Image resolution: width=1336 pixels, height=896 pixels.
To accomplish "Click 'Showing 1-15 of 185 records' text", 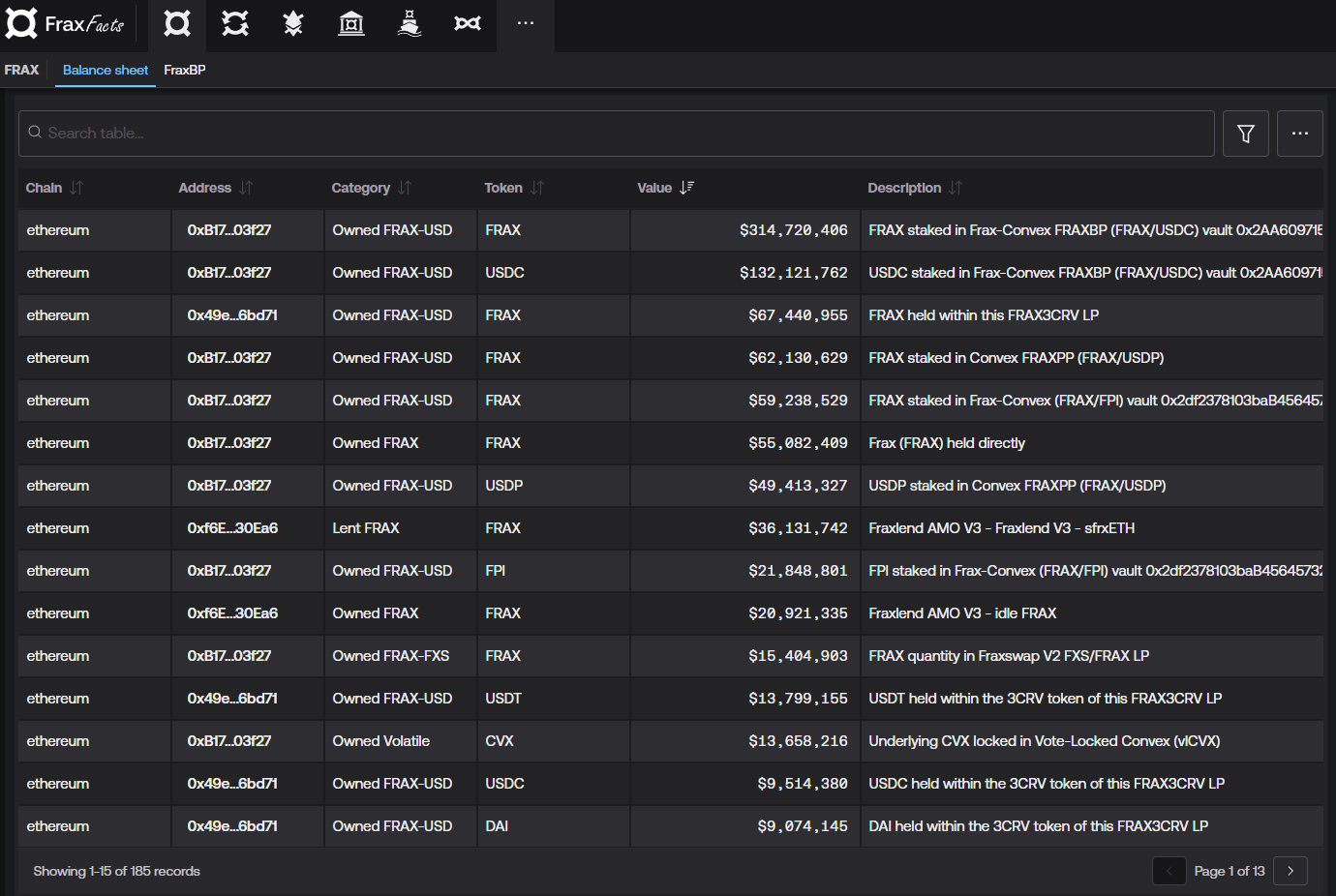I will click(116, 871).
